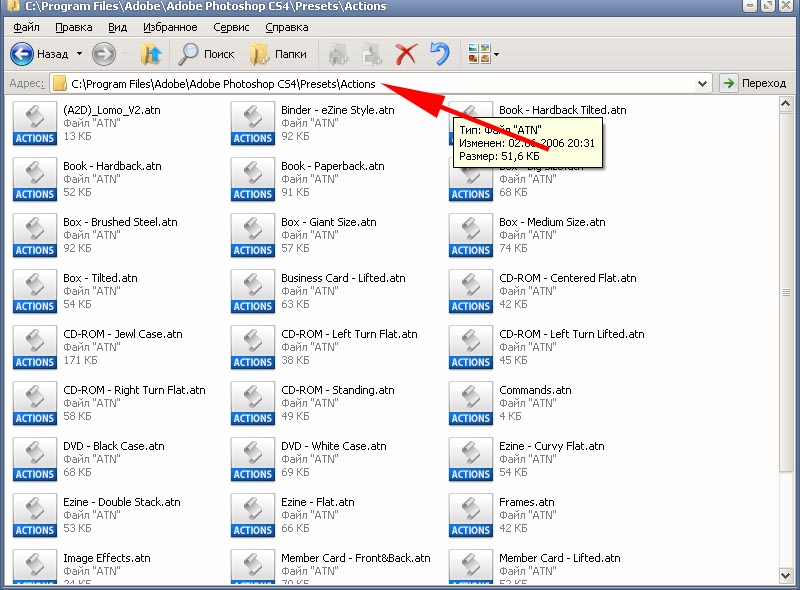Open the Файл menu
The width and height of the screenshot is (800, 590).
[27, 27]
